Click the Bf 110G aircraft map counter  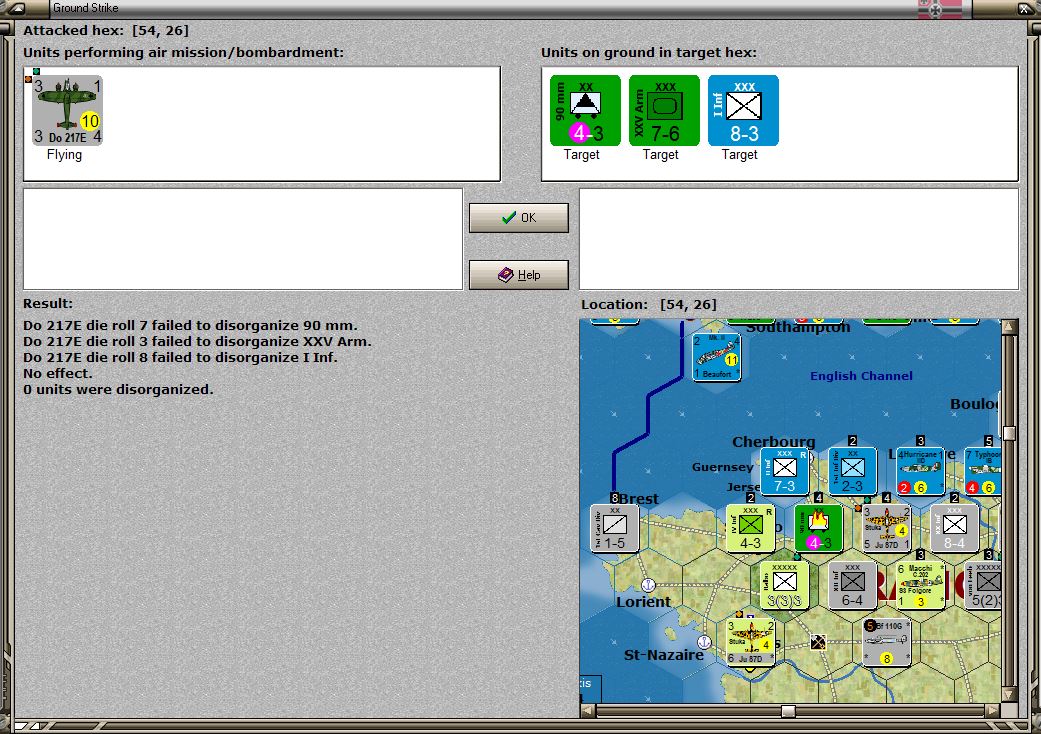point(886,642)
